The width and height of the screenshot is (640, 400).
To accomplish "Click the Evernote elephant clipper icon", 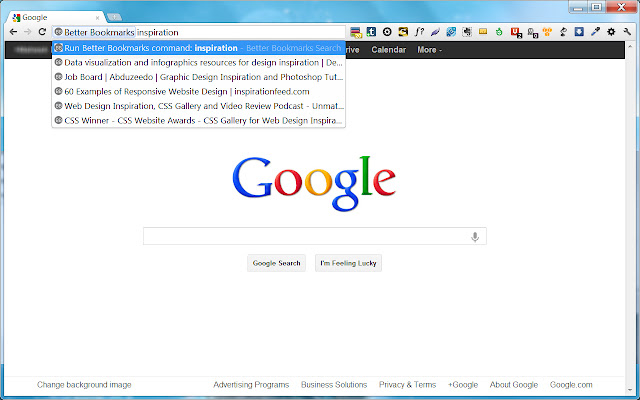I will (x=467, y=31).
